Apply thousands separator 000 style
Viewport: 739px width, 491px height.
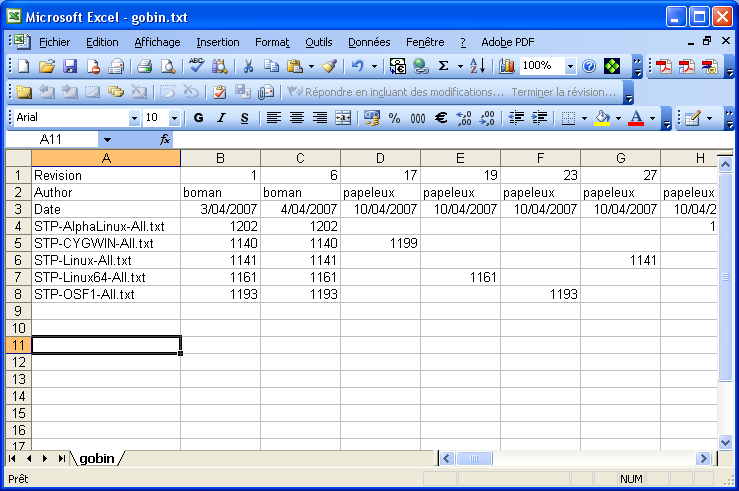click(x=418, y=118)
